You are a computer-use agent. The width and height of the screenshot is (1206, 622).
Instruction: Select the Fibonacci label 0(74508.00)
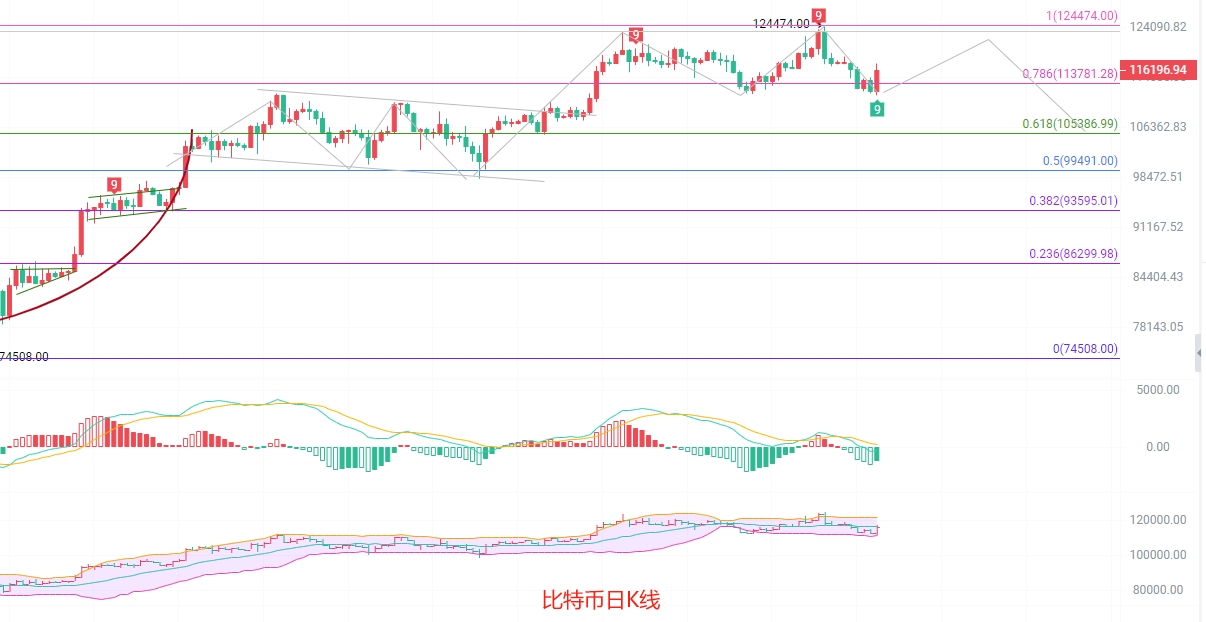[x=1085, y=350]
